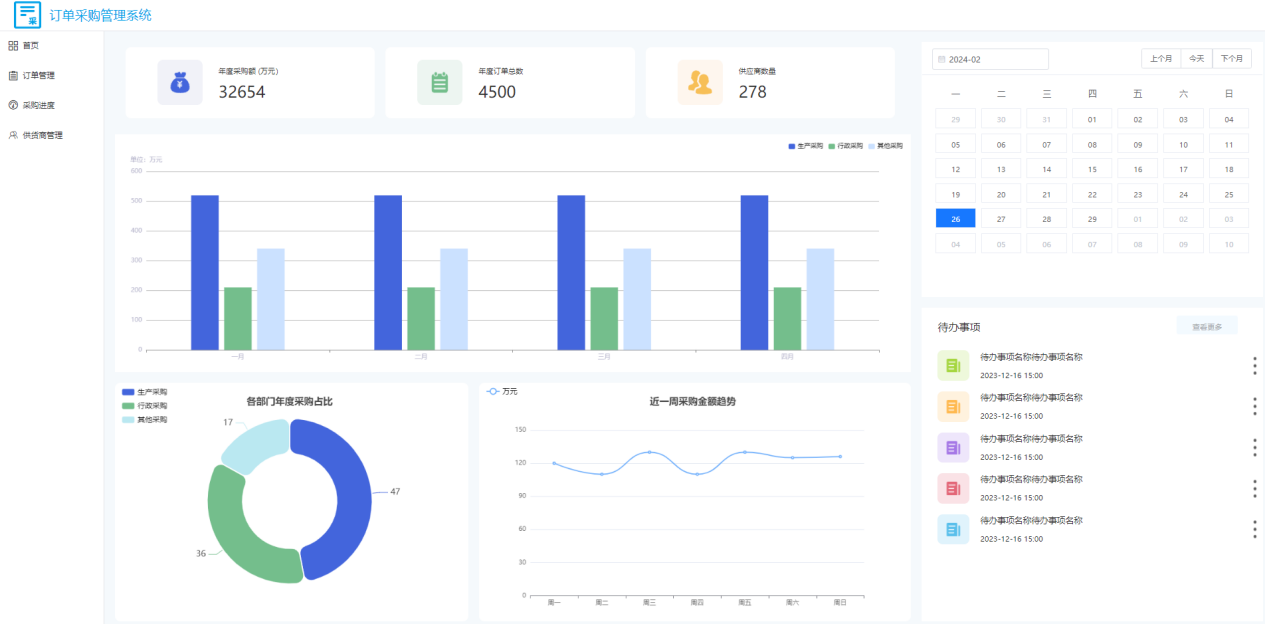Toggle 生产采购 series in bar chart legend

click(x=805, y=146)
